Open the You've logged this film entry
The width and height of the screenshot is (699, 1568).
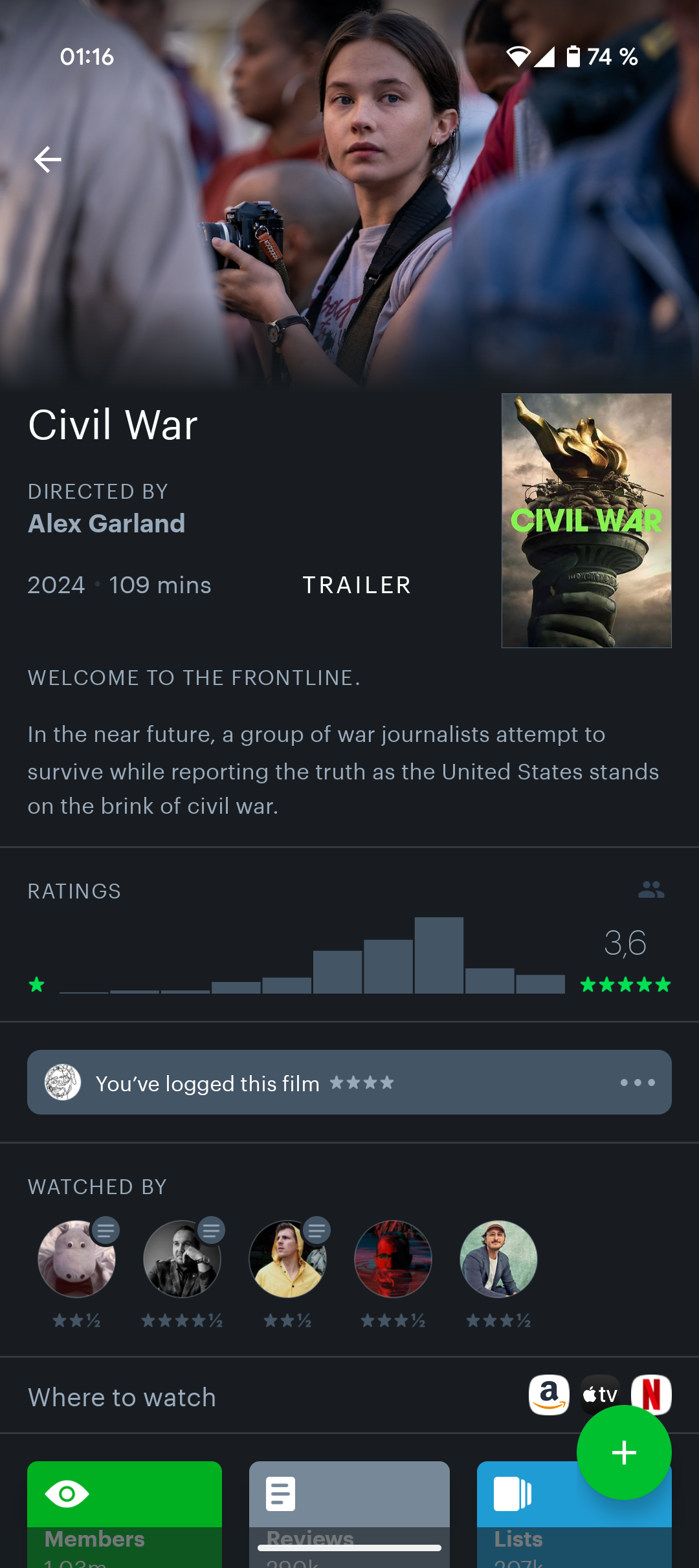349,1082
